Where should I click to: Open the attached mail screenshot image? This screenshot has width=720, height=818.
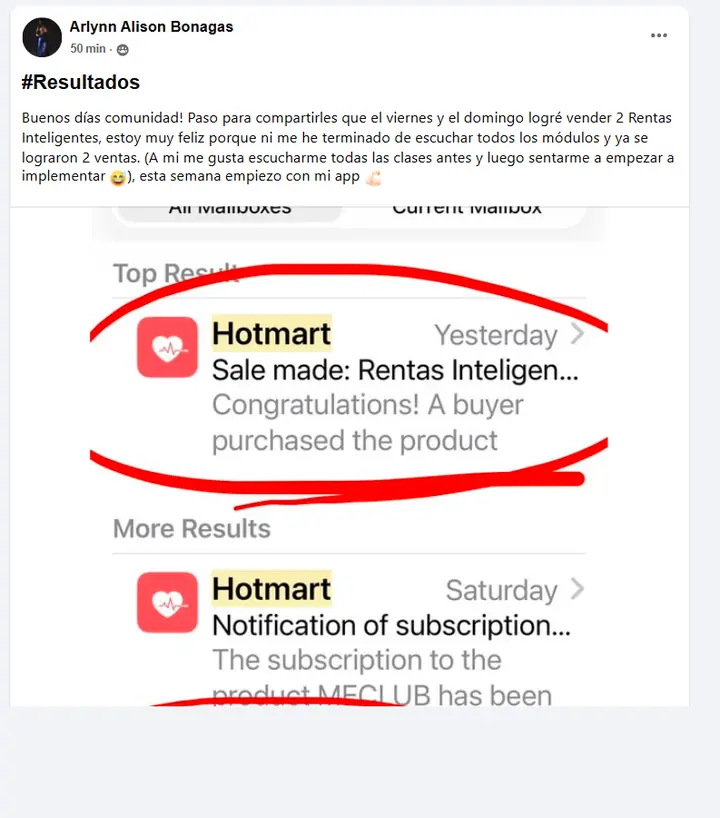(349, 456)
